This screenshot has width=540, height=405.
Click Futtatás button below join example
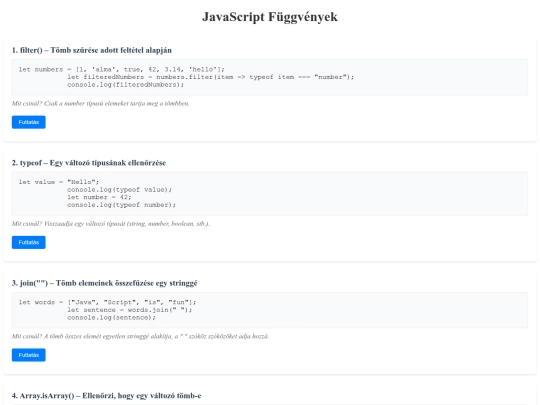click(x=29, y=355)
